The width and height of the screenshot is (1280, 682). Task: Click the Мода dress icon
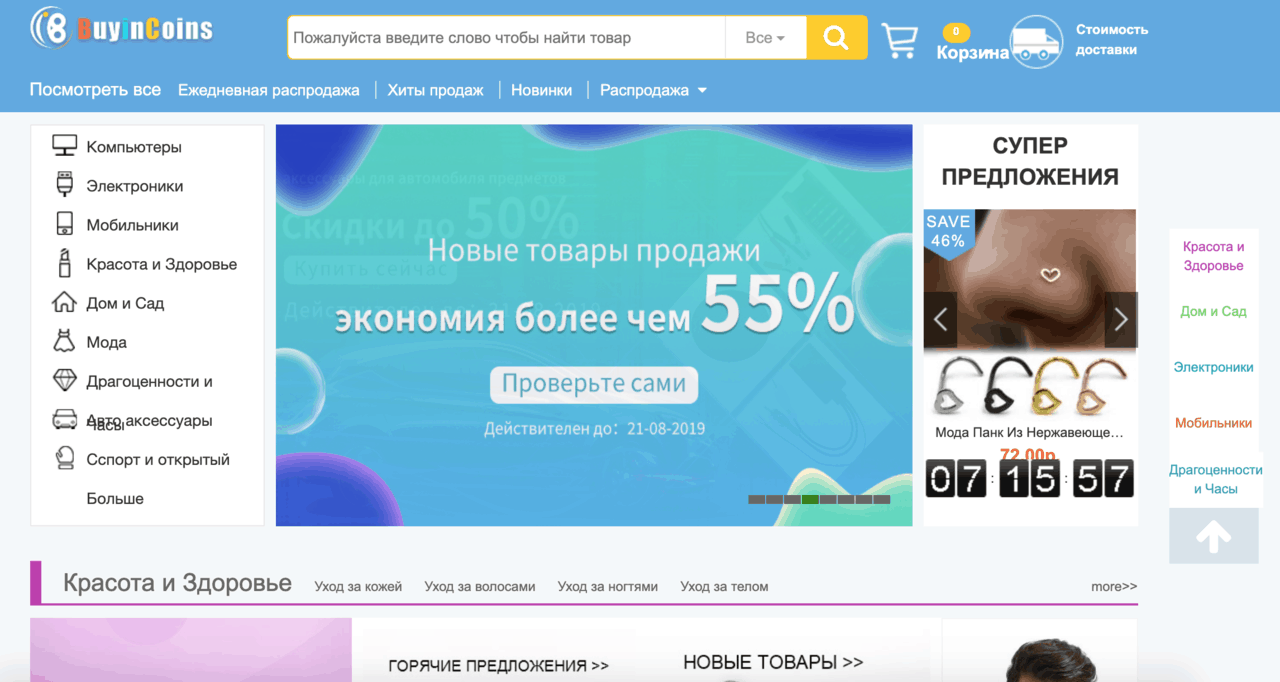click(x=64, y=341)
